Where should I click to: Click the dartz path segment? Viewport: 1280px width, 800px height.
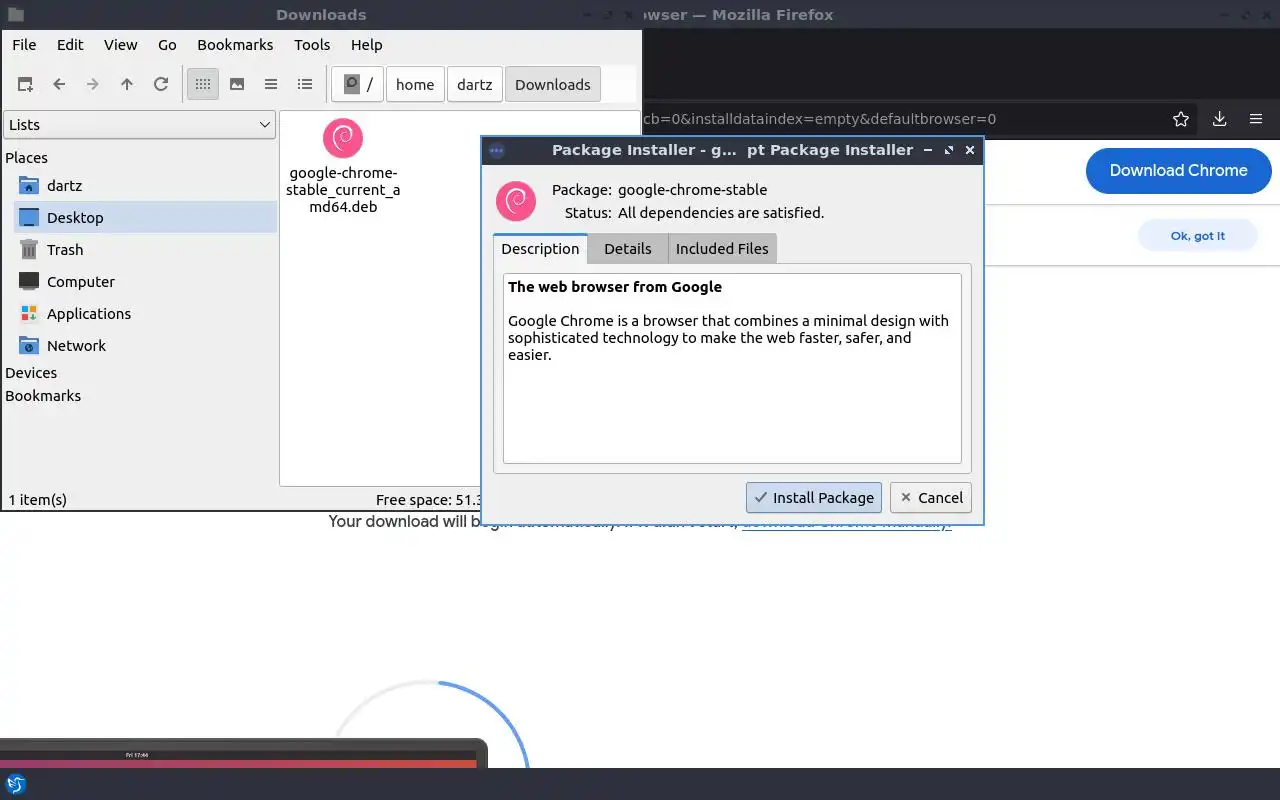[x=475, y=85]
